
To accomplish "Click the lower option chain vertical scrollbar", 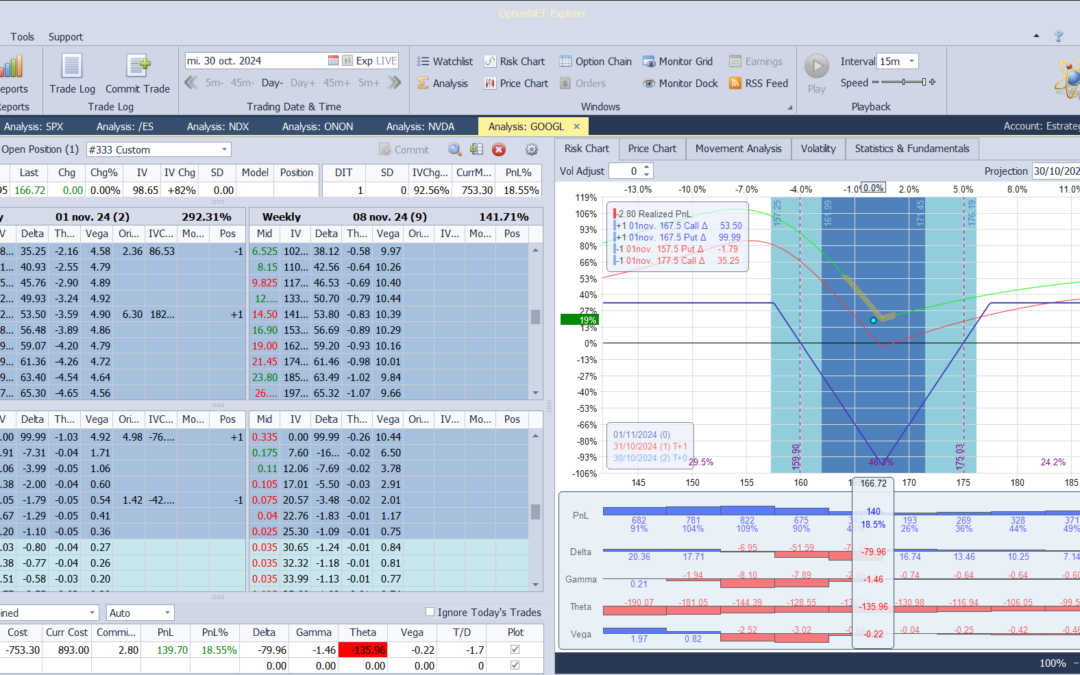I will click(535, 510).
